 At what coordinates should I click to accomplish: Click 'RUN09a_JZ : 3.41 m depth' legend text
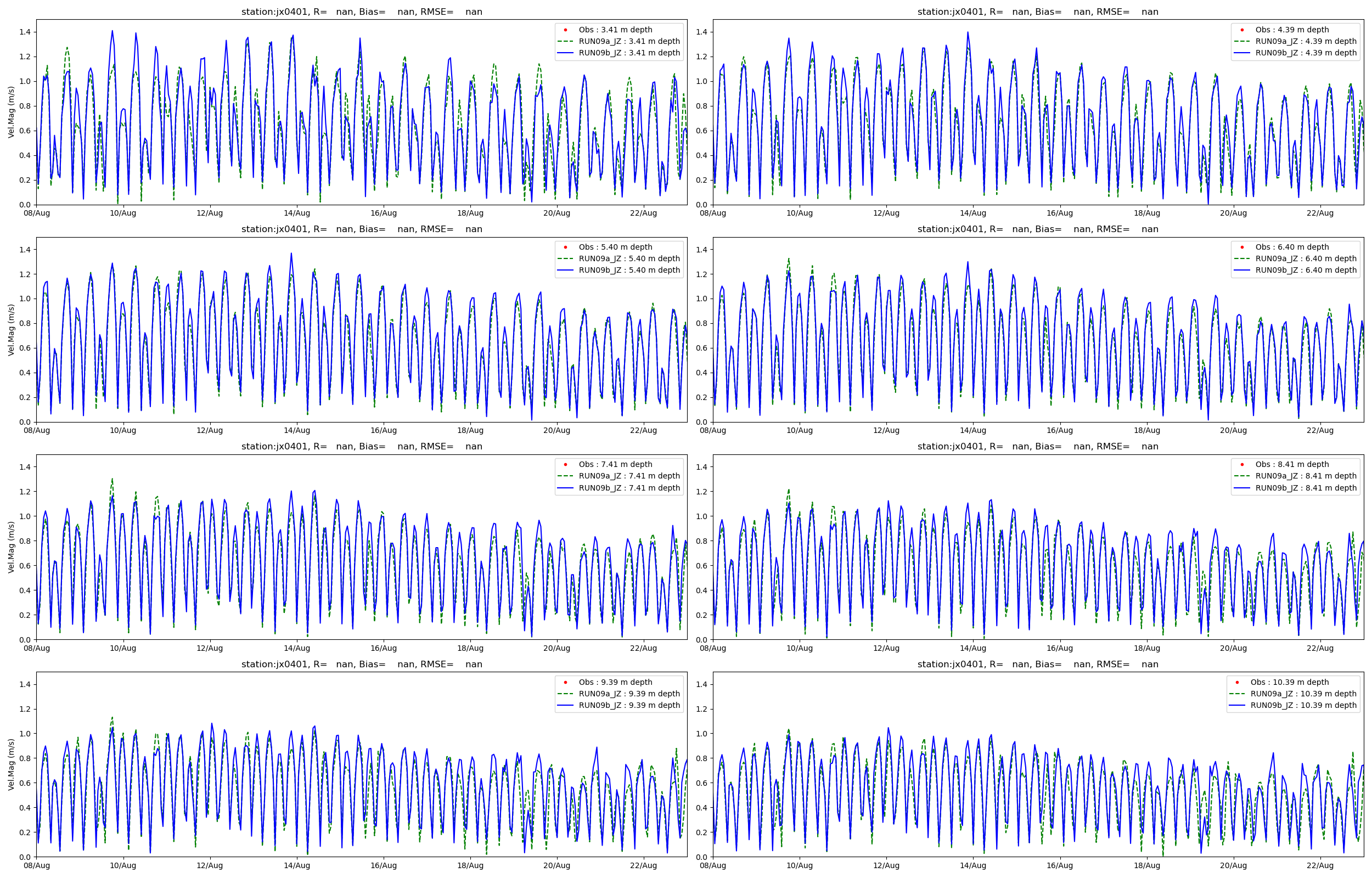point(629,41)
